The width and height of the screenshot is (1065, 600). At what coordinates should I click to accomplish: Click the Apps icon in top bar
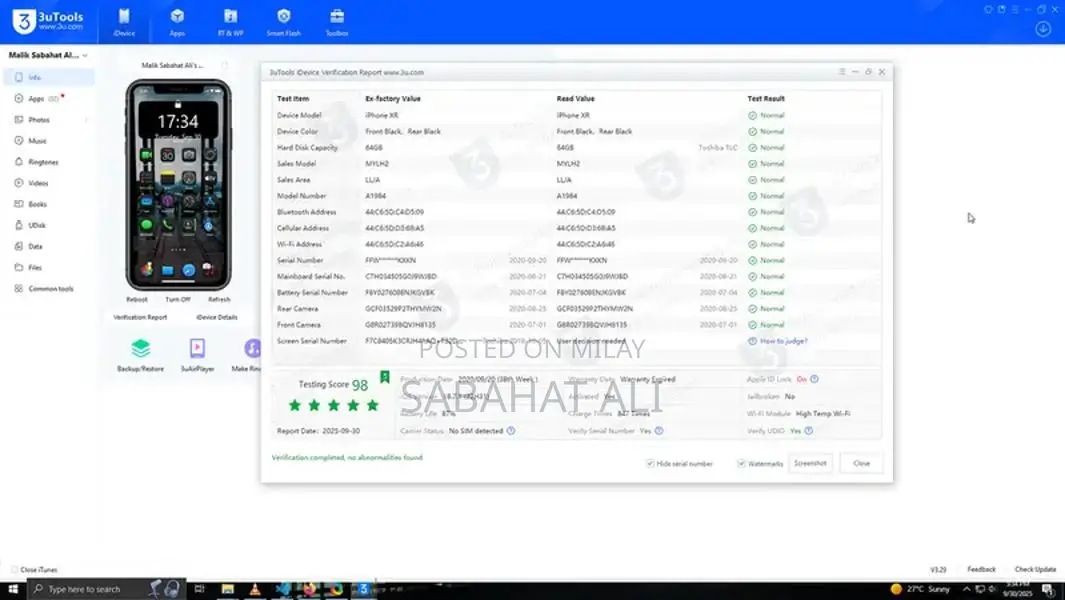177,21
